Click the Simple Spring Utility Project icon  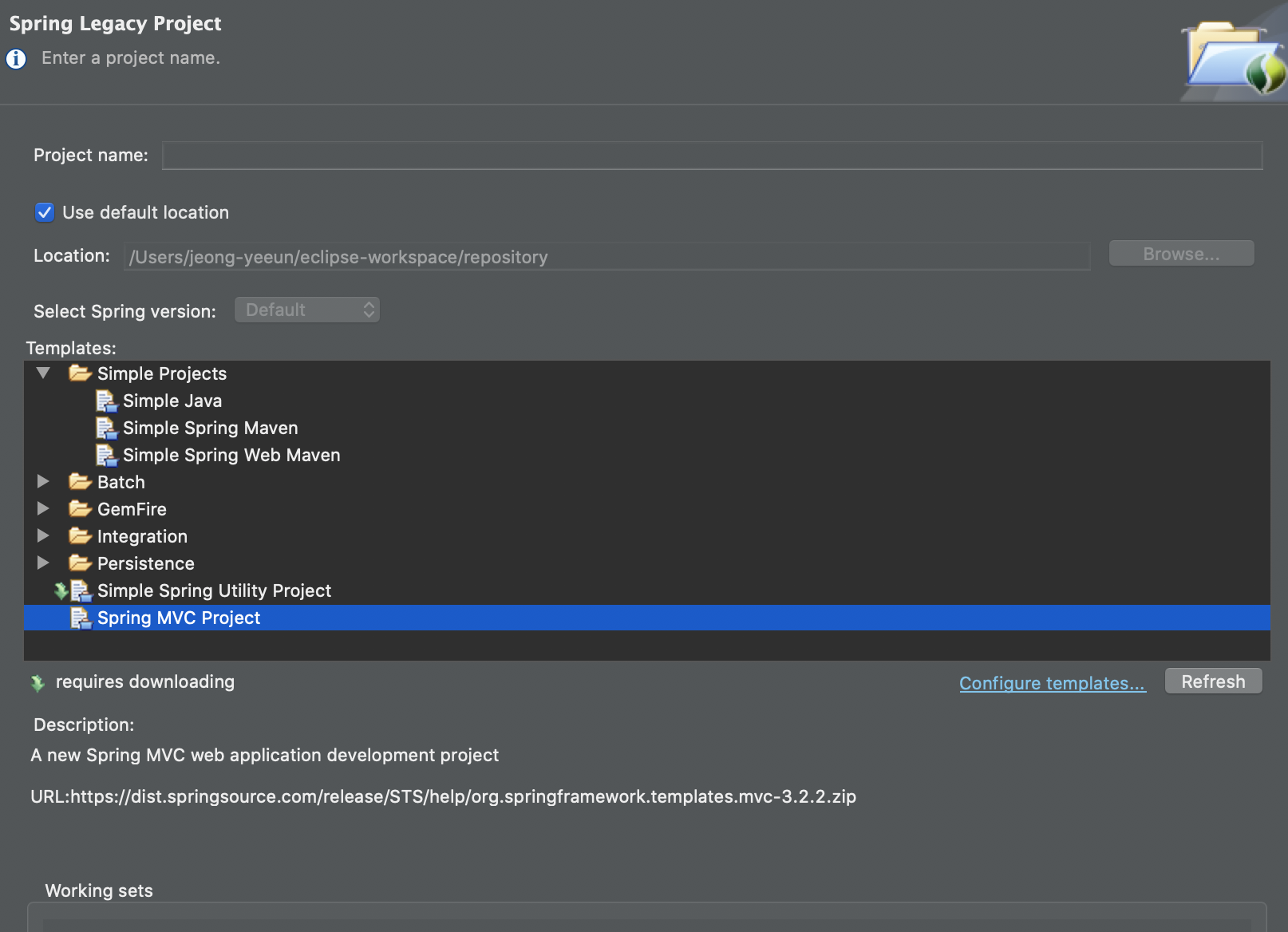coord(81,590)
